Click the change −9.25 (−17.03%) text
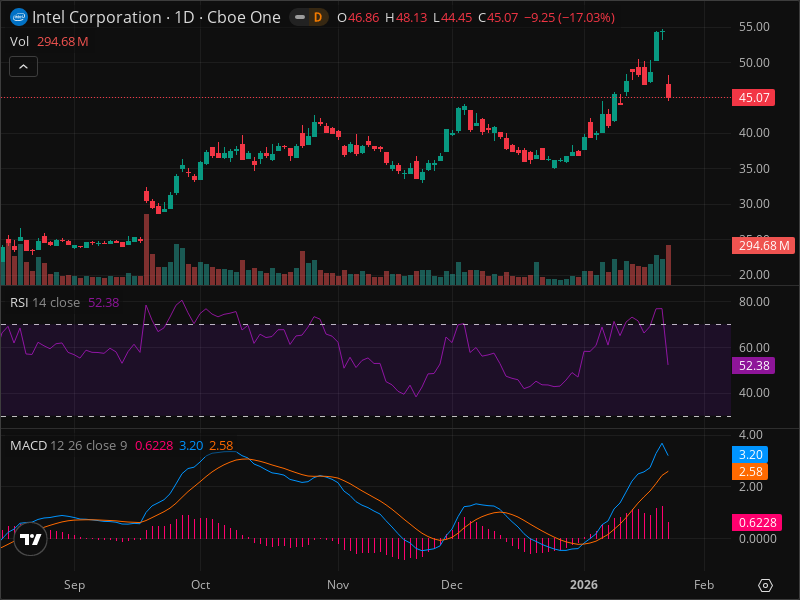Screen dimensions: 800x600 (x=570, y=18)
